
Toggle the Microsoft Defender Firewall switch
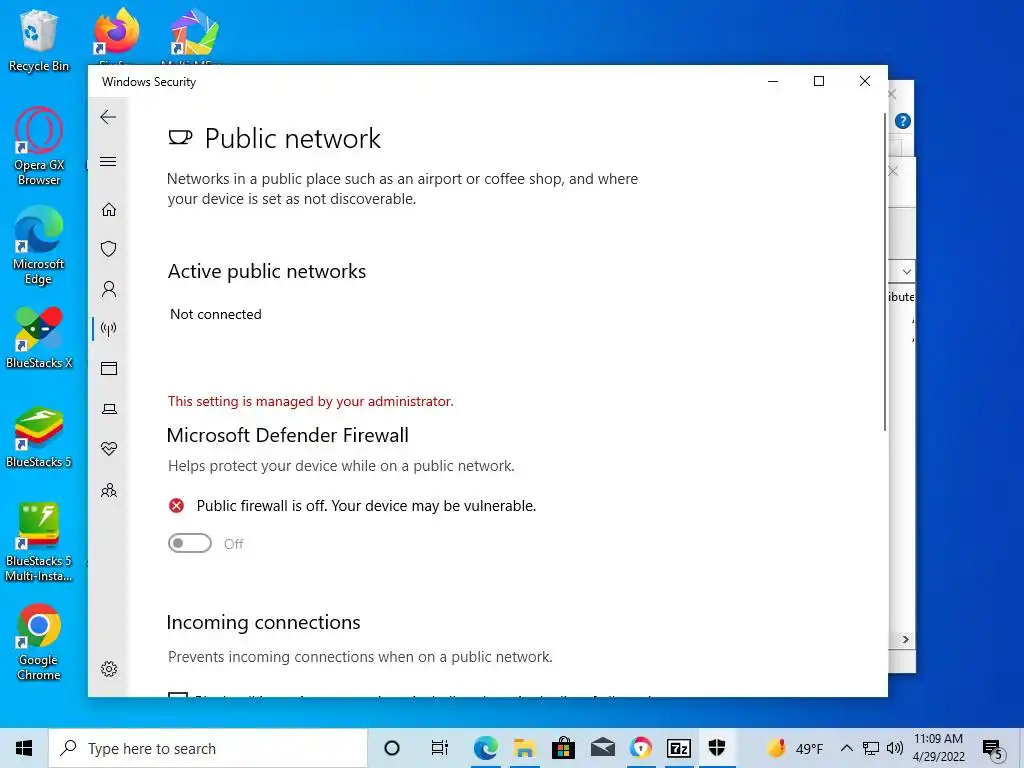tap(189, 543)
